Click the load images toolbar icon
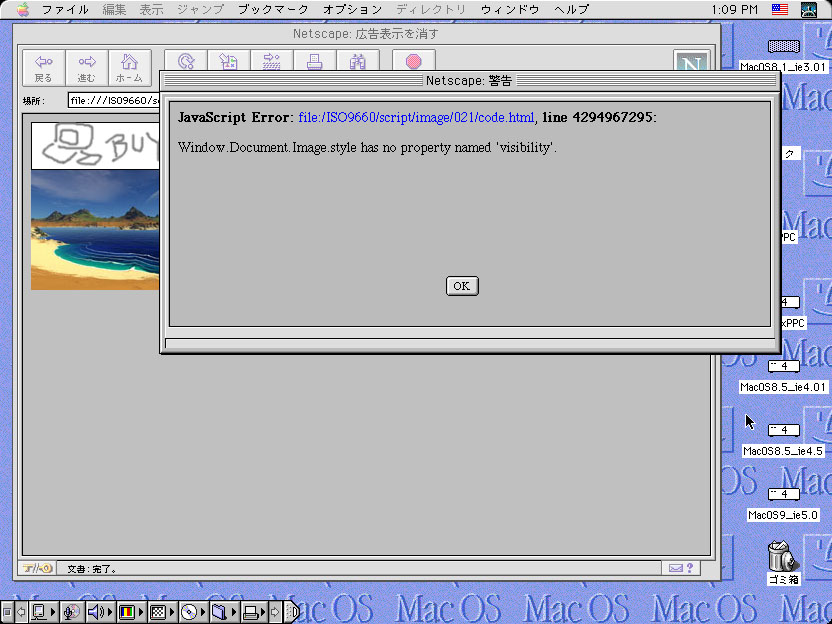832x624 pixels. pyautogui.click(x=229, y=61)
